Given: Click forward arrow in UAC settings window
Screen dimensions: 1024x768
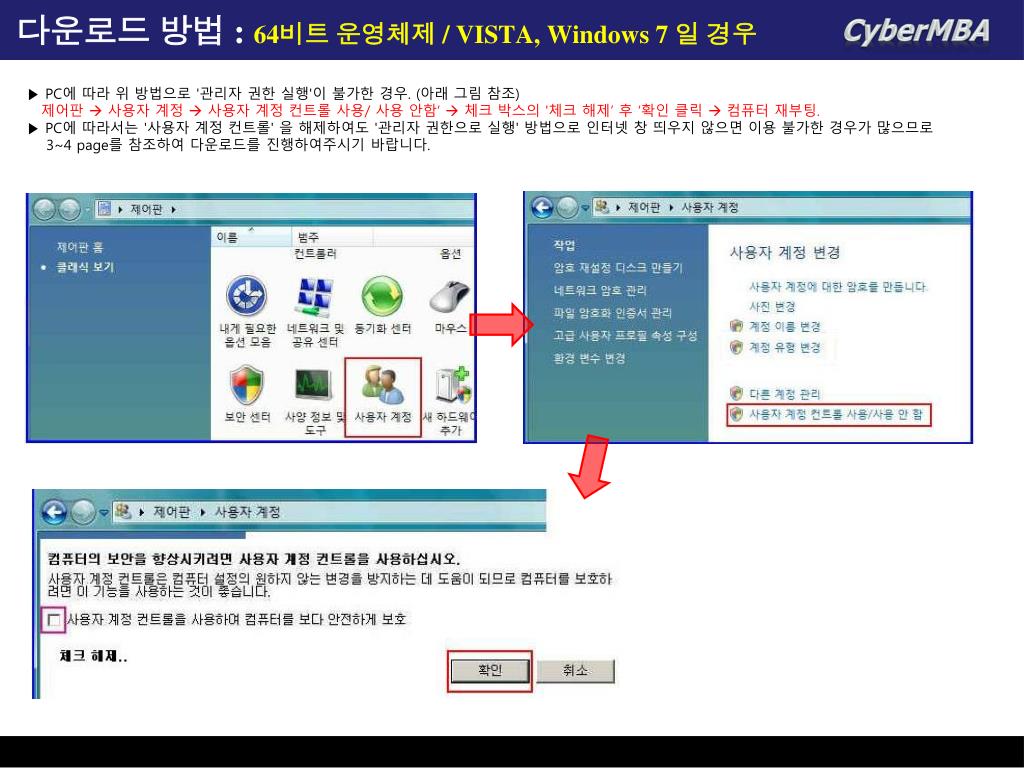Looking at the screenshot, I should click(x=83, y=512).
